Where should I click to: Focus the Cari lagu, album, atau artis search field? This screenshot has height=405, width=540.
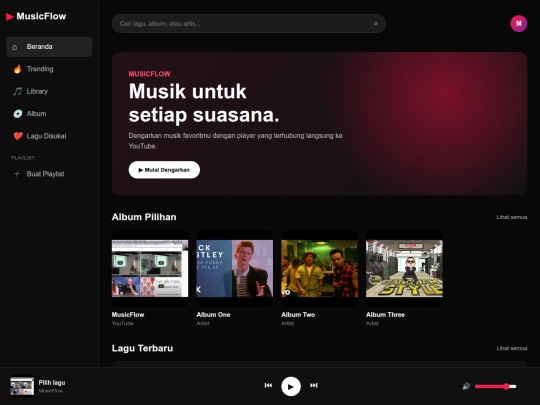point(249,24)
